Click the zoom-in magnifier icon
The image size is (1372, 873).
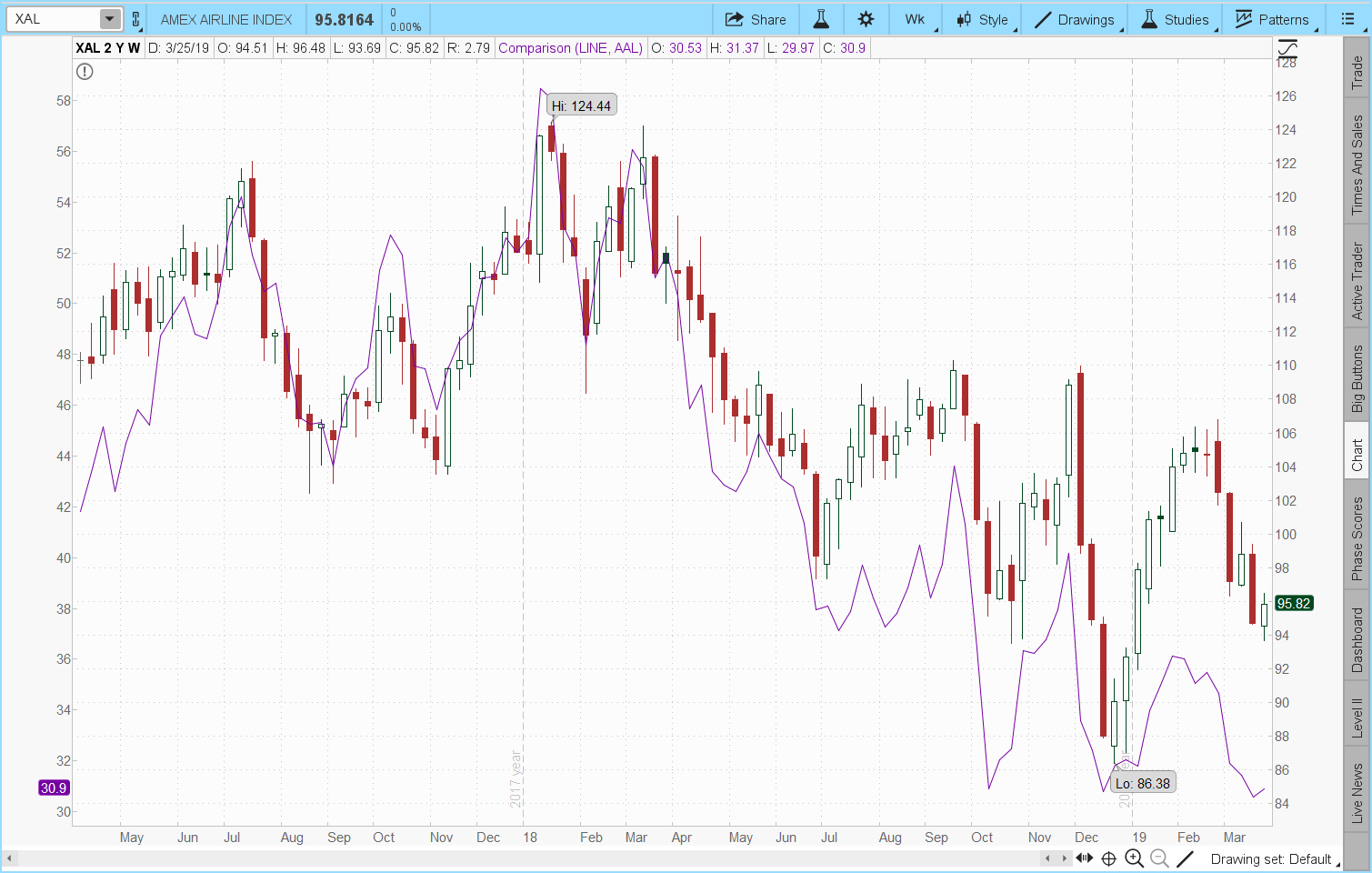1134,858
